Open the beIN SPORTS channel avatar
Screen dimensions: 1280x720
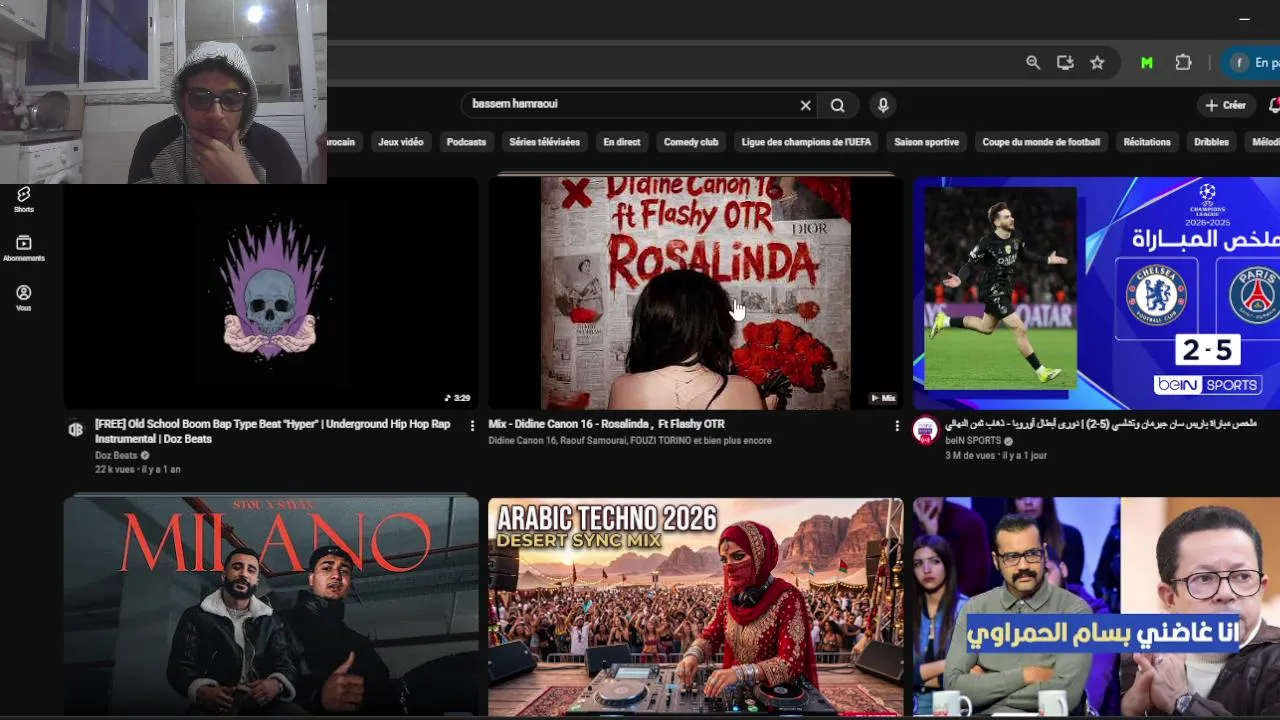(x=926, y=430)
